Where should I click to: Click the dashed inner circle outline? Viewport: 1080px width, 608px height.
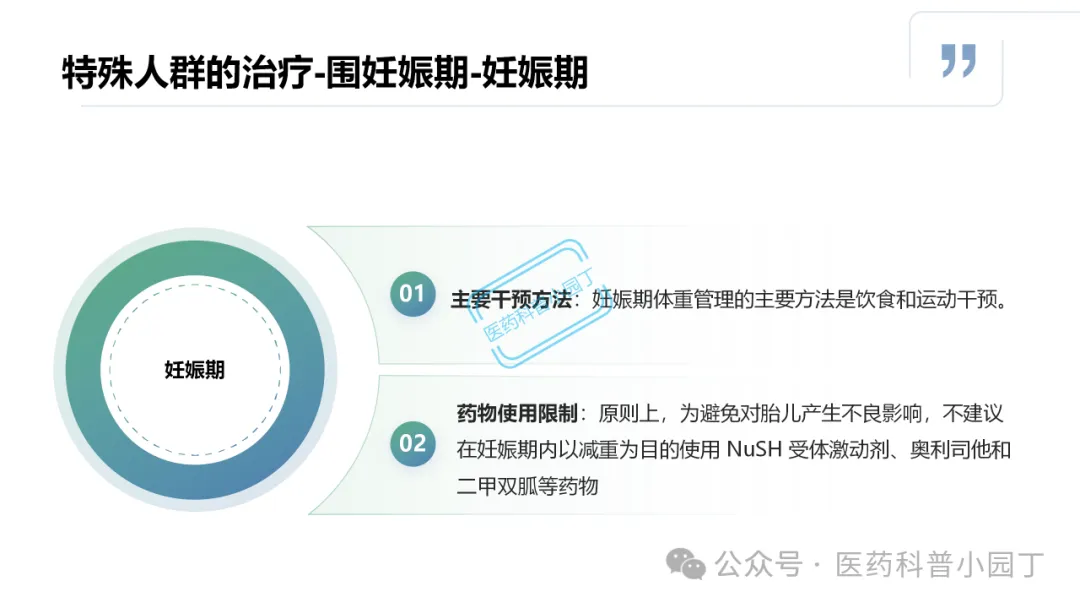pyautogui.click(x=195, y=370)
